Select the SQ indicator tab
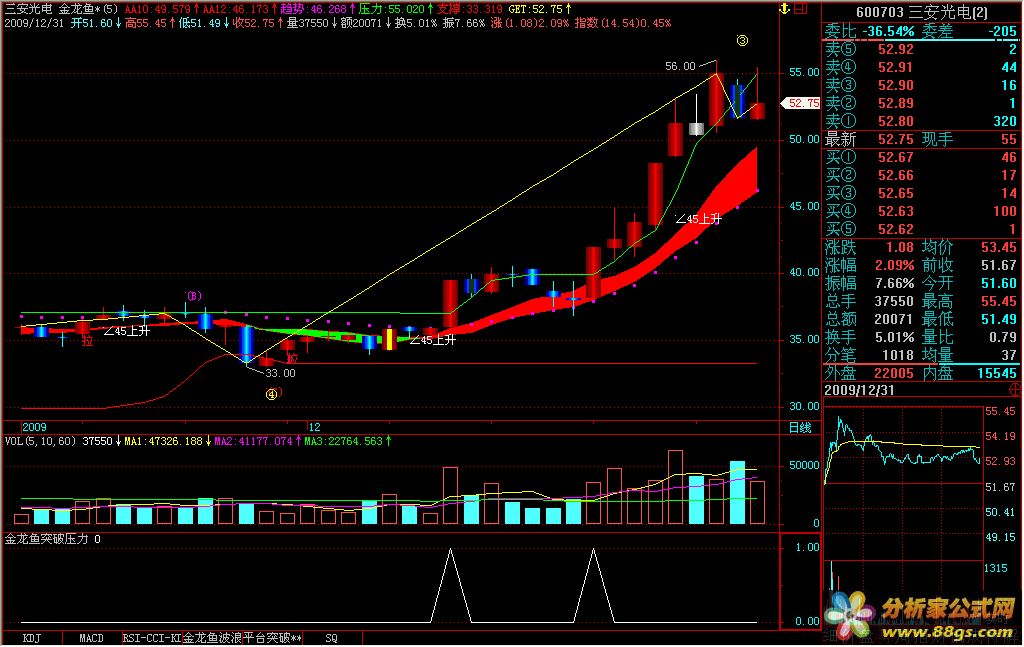The height and width of the screenshot is (647, 1024). (x=331, y=637)
